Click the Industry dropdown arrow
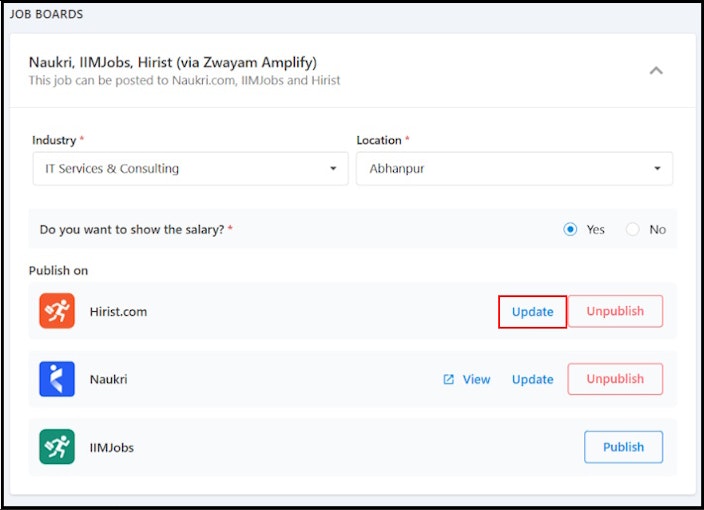 point(333,168)
